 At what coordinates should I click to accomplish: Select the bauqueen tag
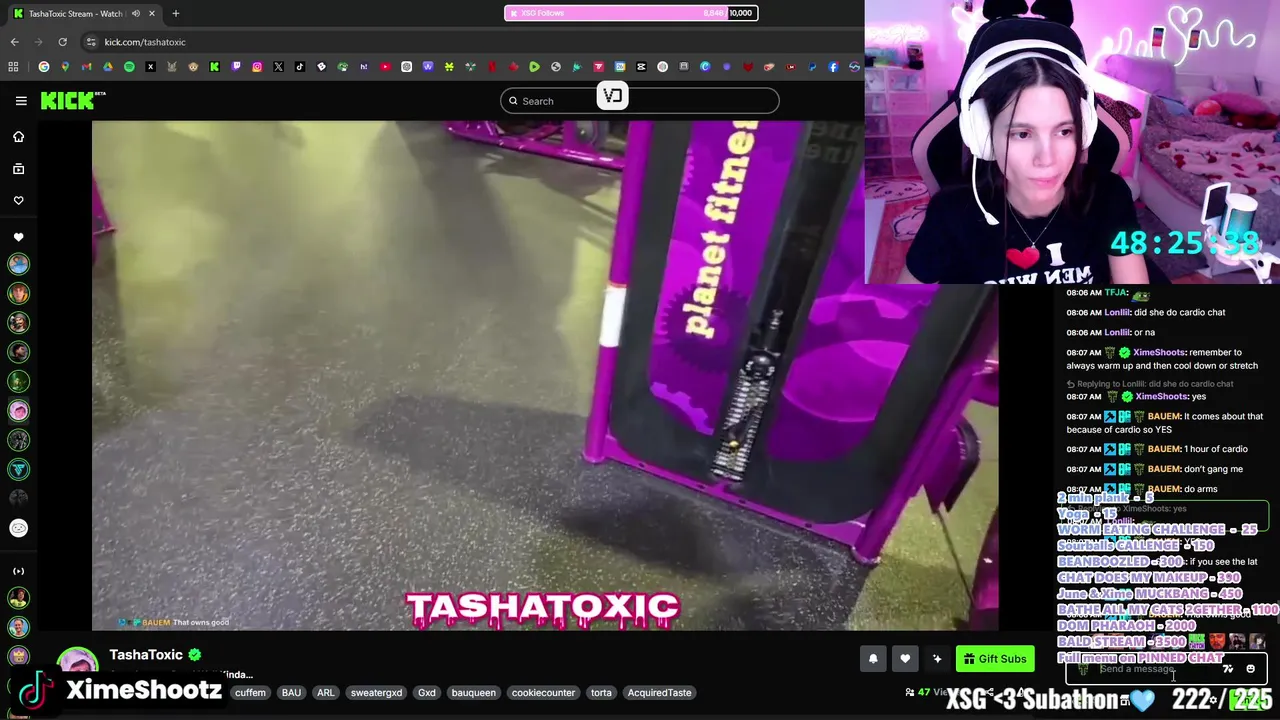coord(473,692)
